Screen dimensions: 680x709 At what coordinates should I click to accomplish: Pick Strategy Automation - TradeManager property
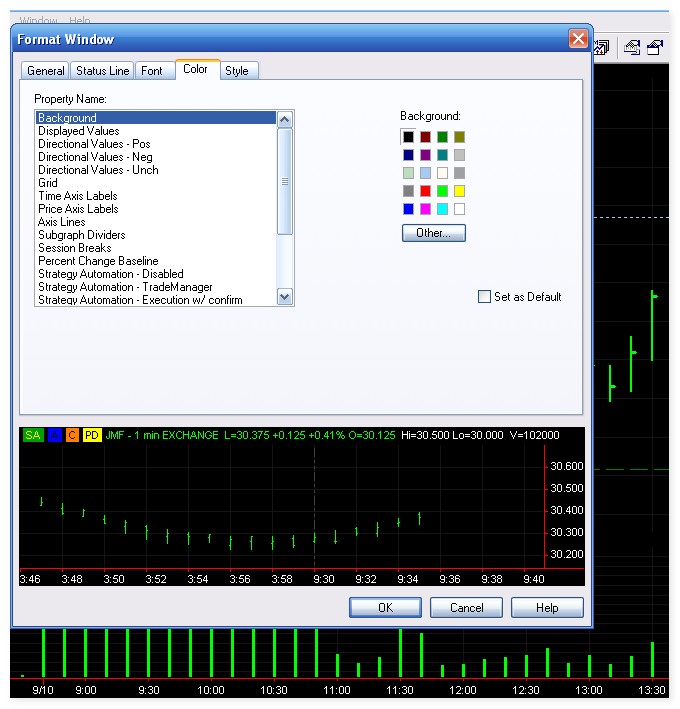(156, 287)
